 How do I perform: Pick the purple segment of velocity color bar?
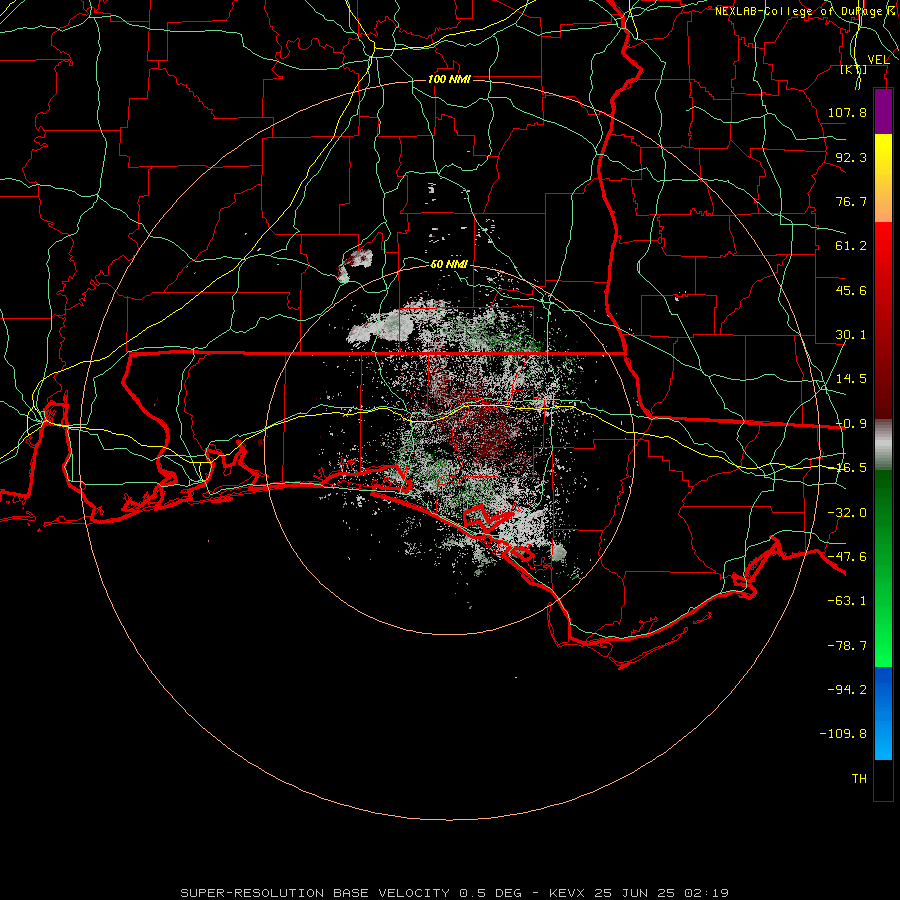click(883, 112)
